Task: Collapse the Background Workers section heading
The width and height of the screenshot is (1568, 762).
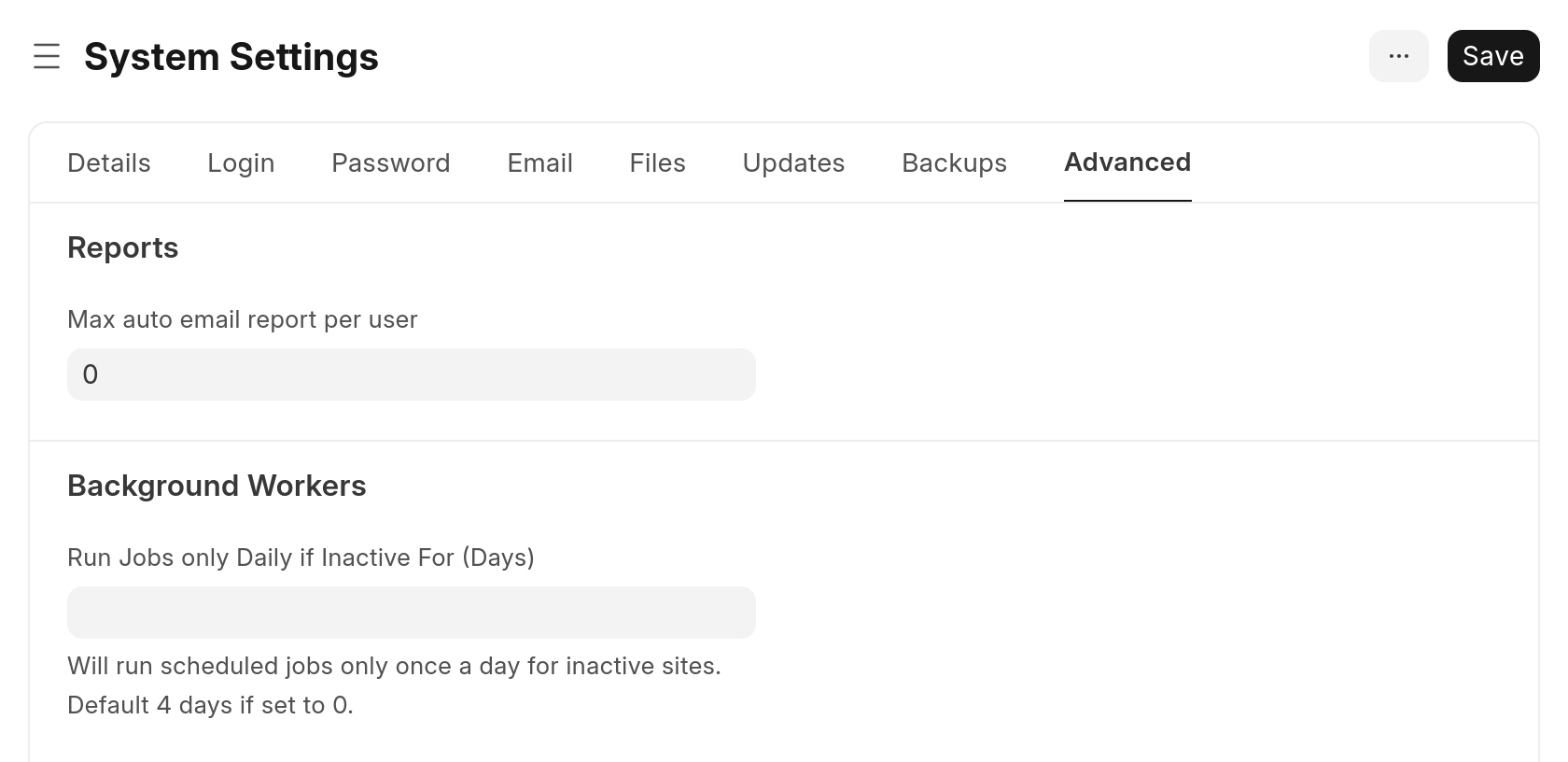Action: tap(217, 487)
